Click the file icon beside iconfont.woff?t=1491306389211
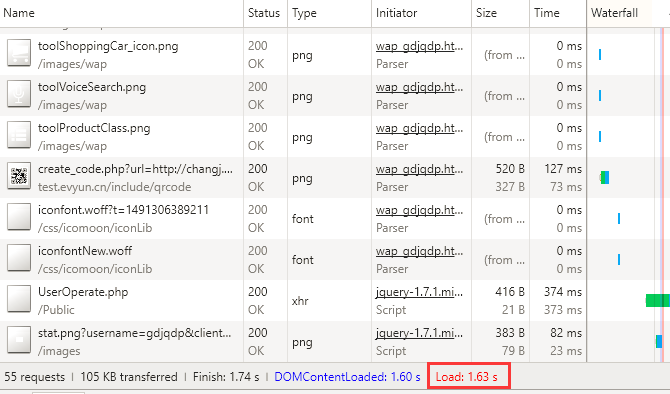The height and width of the screenshot is (394, 670). 19,218
